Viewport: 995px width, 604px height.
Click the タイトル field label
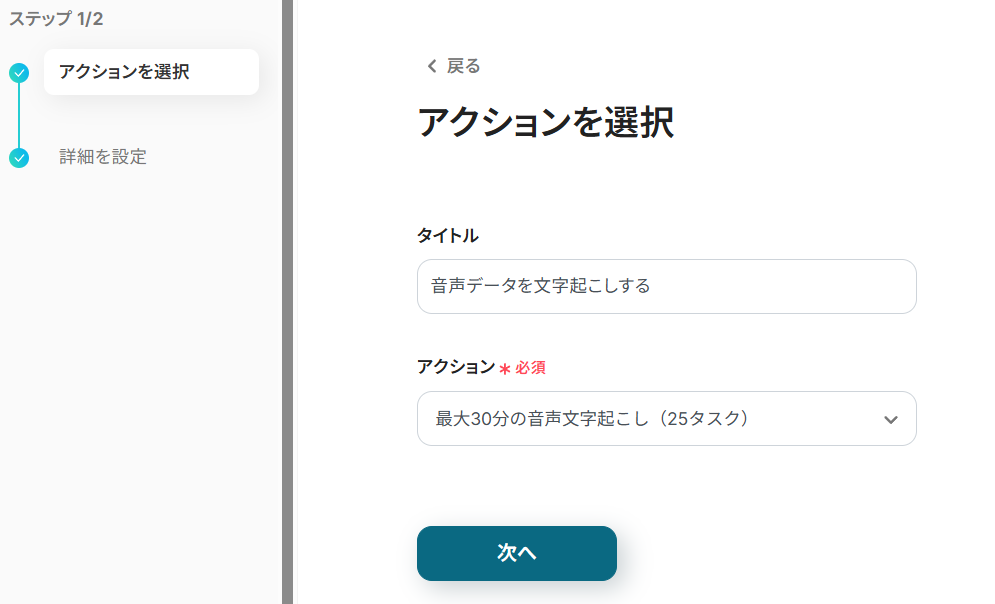click(447, 236)
